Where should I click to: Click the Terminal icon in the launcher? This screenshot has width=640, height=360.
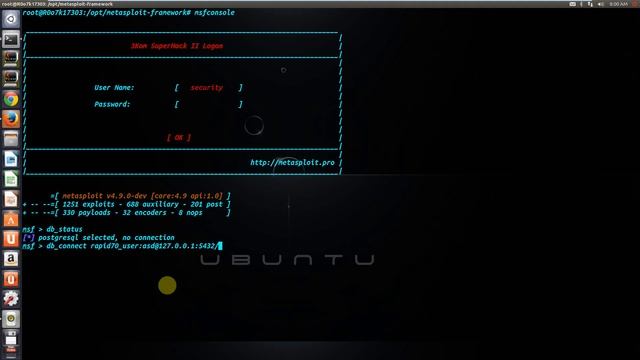click(11, 40)
